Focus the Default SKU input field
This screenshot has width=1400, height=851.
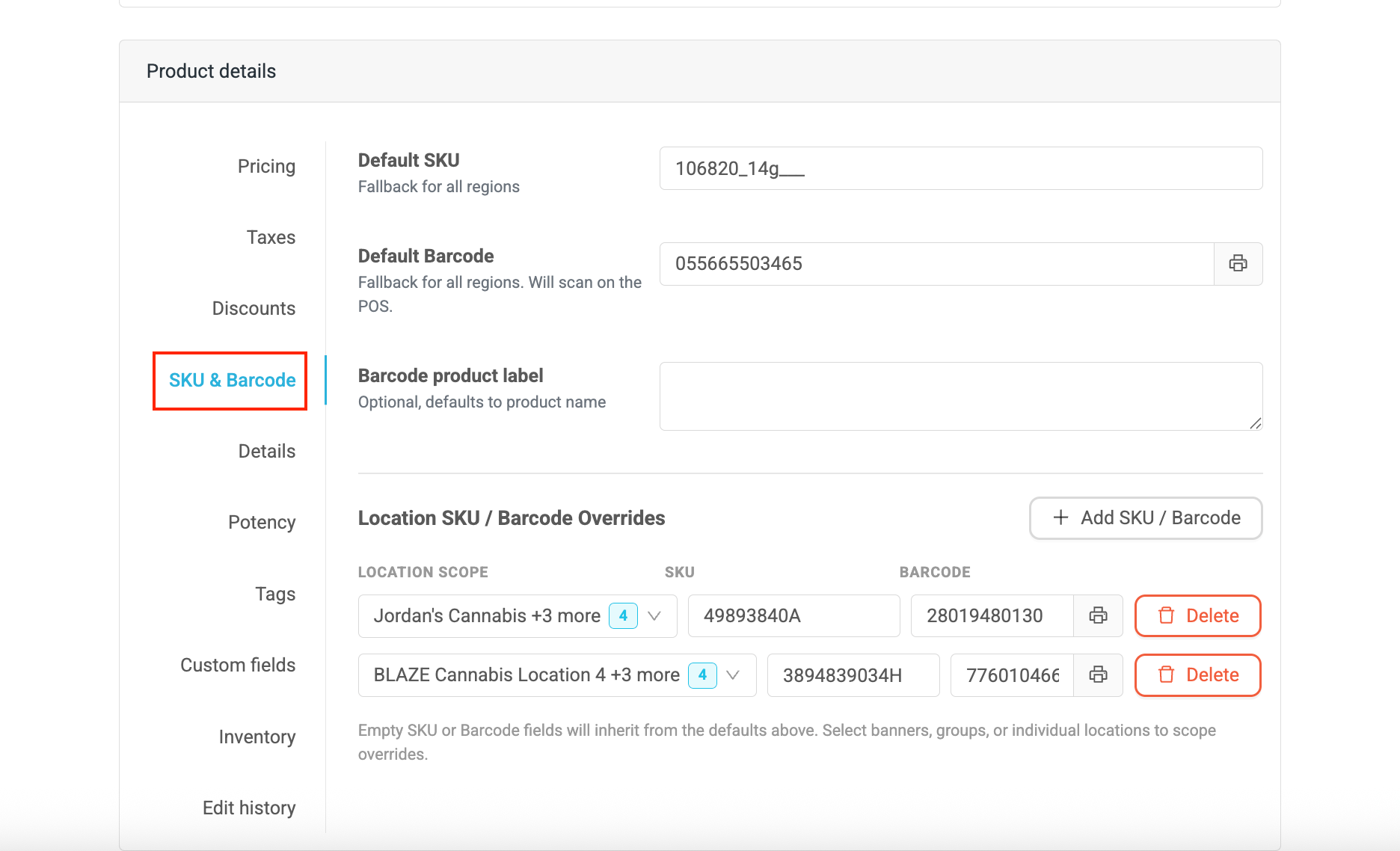pos(961,168)
